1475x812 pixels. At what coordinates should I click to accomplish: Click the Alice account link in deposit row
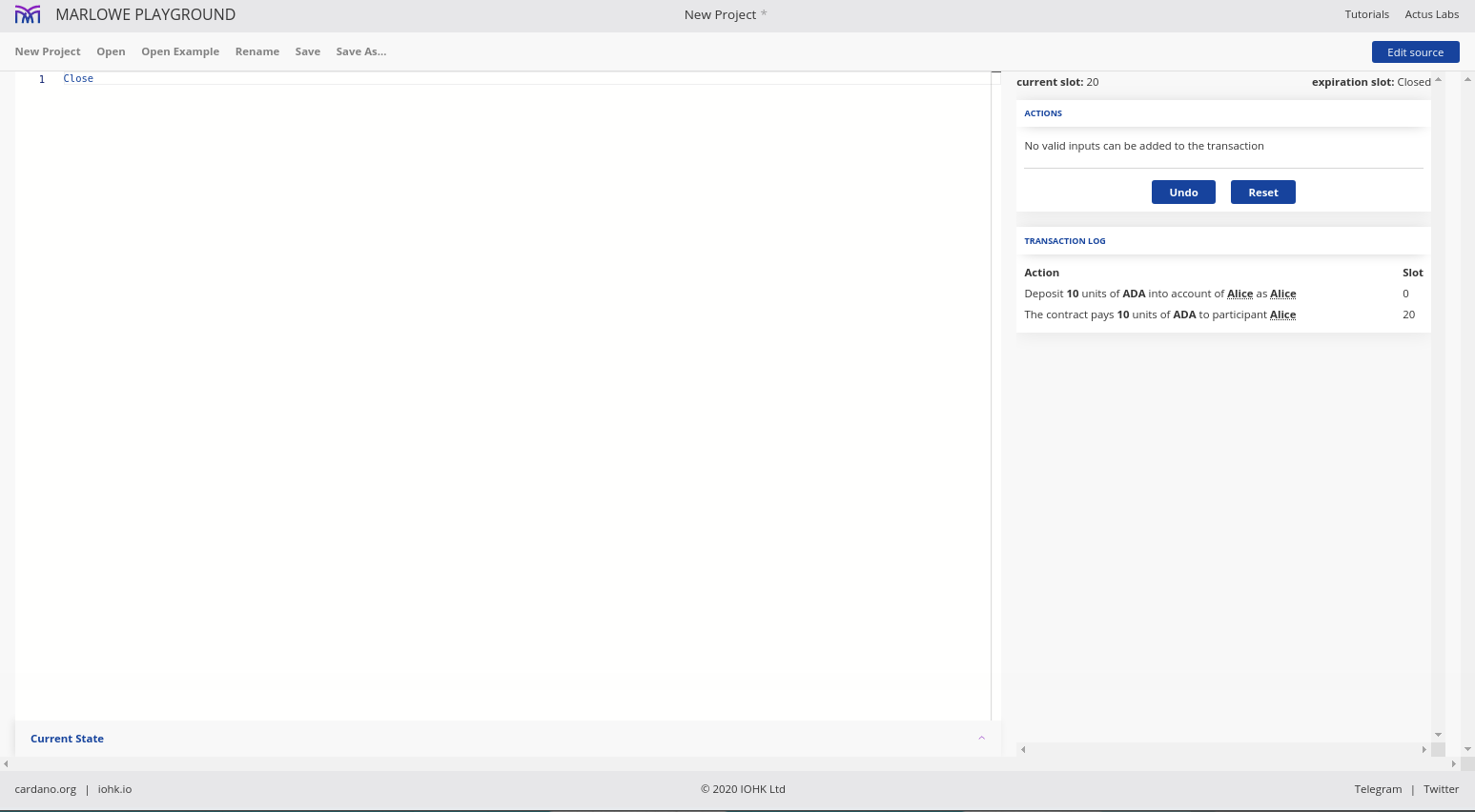pyautogui.click(x=1239, y=294)
